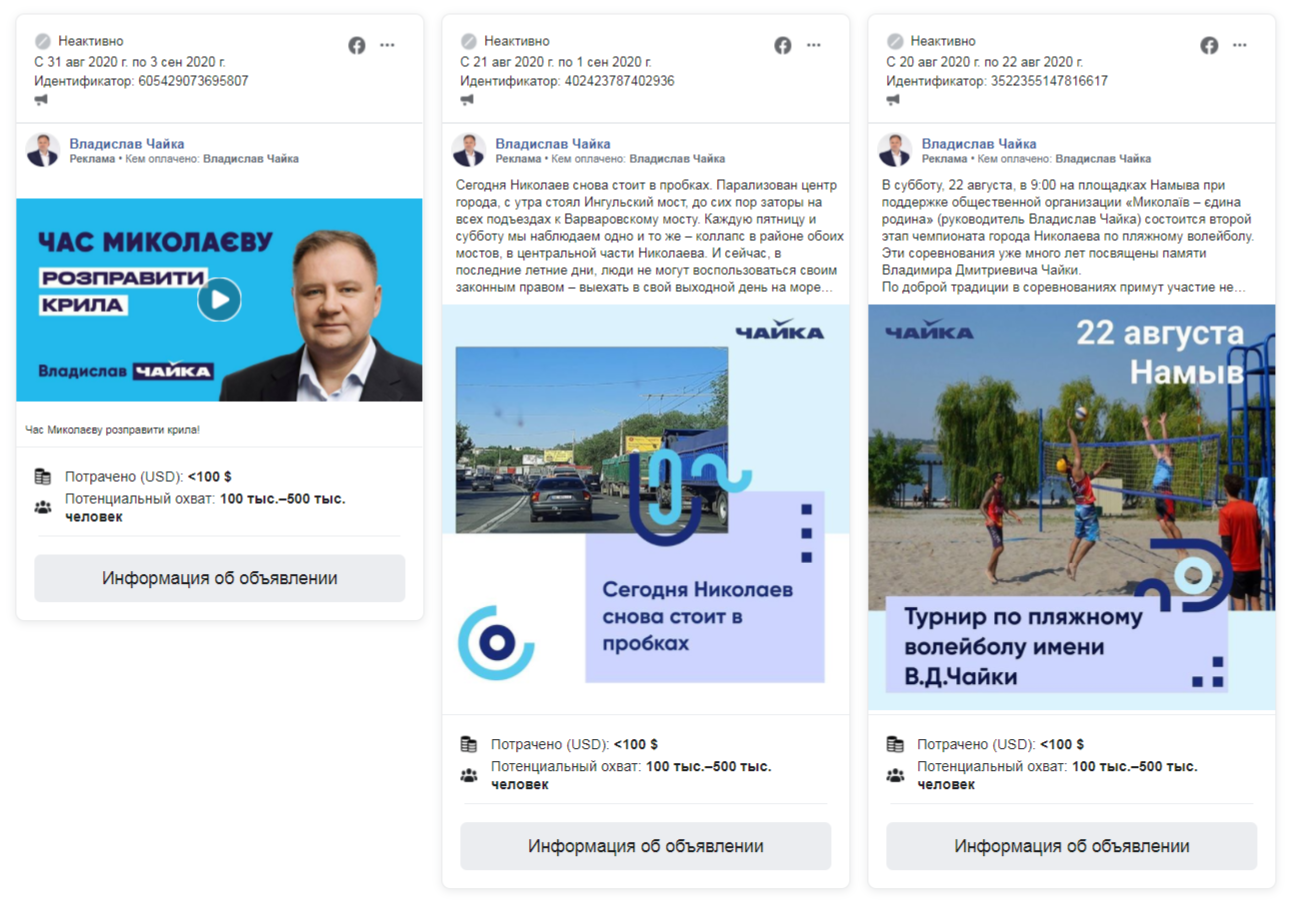Screen dimensions: 1303x907
Task: Click Информация об объявлении on volleyball card
Action: point(1072,846)
